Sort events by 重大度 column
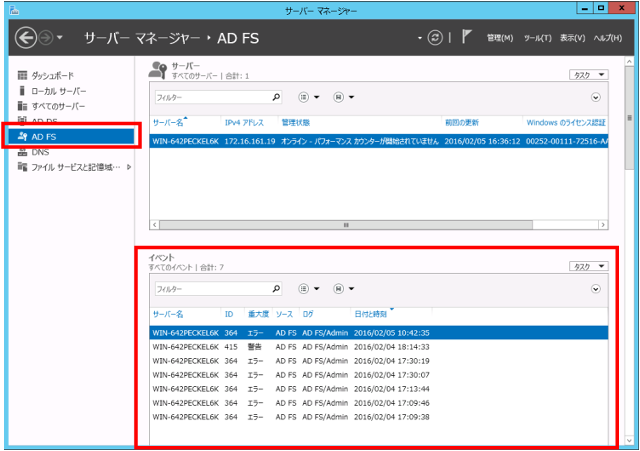Screen dimensions: 640x451 [258, 314]
